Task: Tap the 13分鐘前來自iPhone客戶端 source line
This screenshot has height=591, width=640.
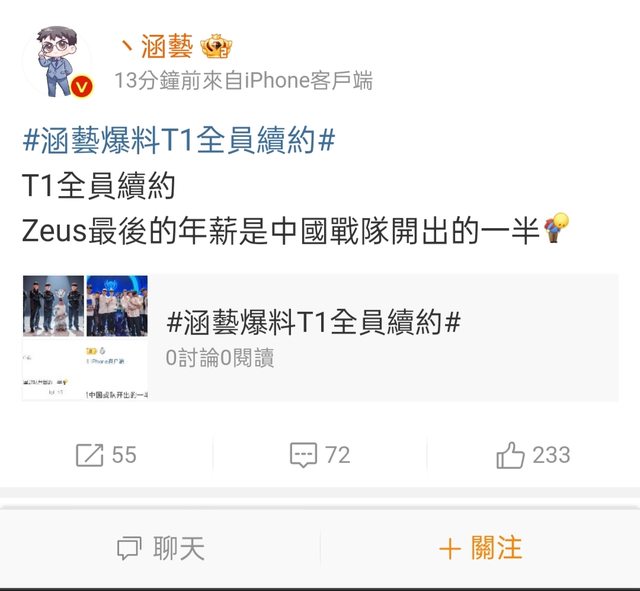Action: 243,80
